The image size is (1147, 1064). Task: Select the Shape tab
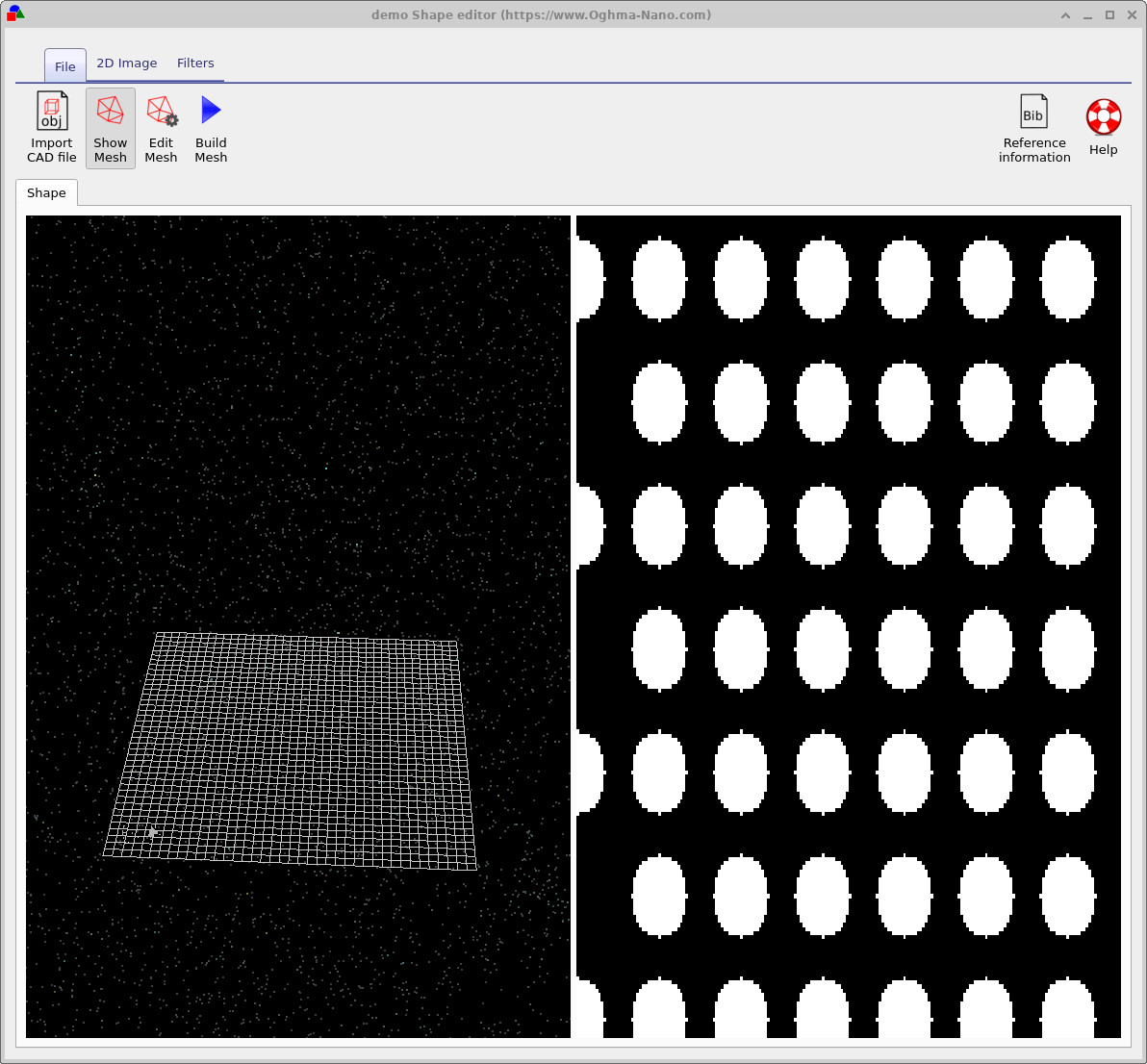point(46,192)
